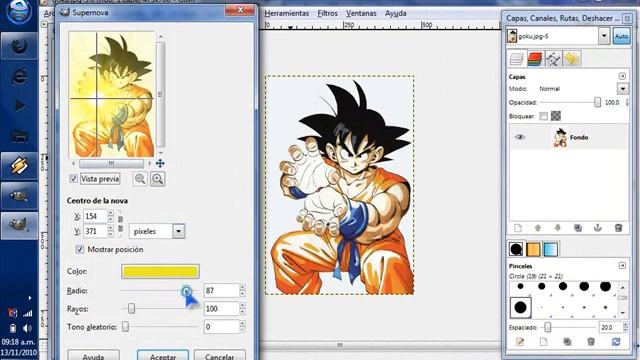Duplicate brush icon in Pinceles panel
This screenshot has width=640, height=360.
click(567, 342)
